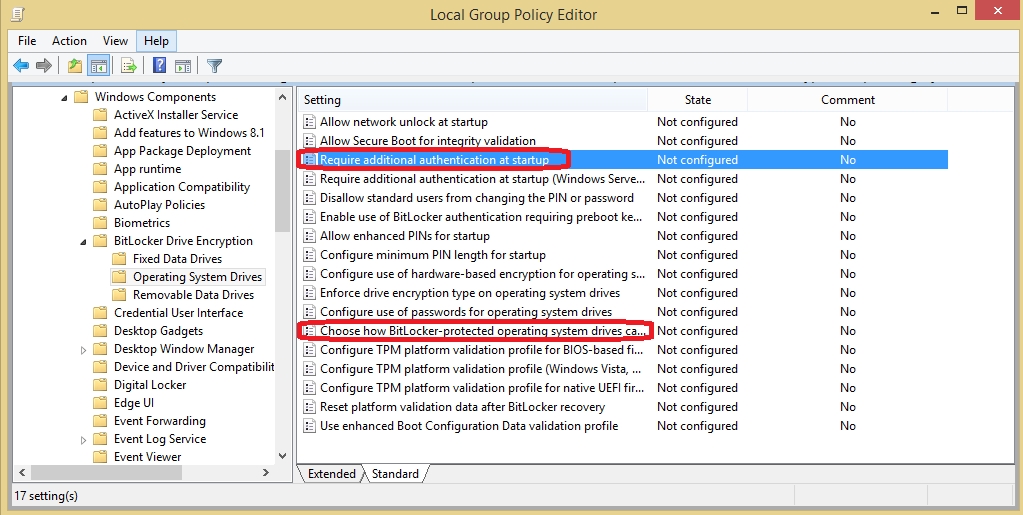The width and height of the screenshot is (1023, 515).
Task: Click the Credential User Interface folder icon
Action: [x=100, y=313]
